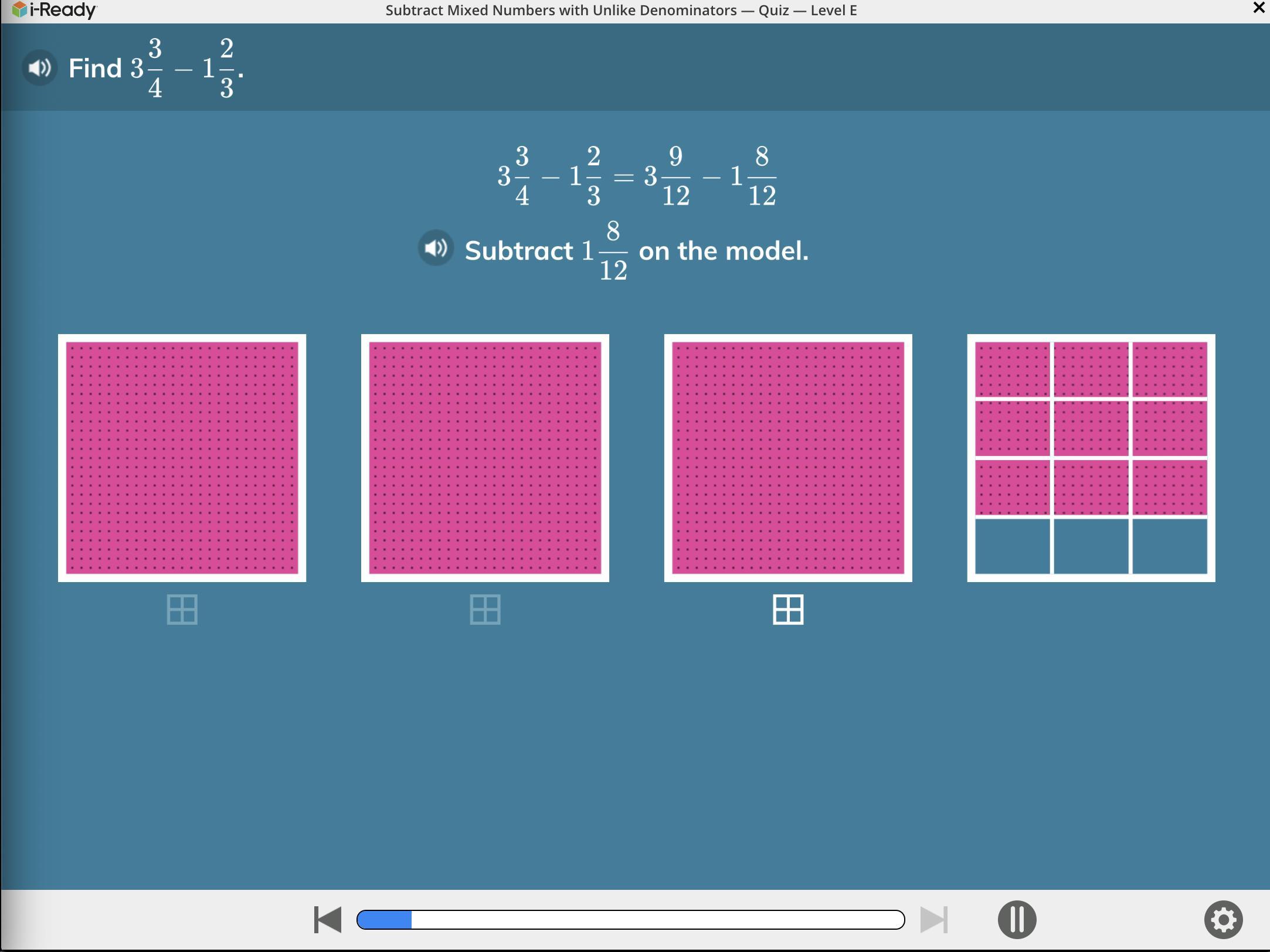This screenshot has width=1270, height=952.
Task: Select the first whole pink square
Action: pyautogui.click(x=182, y=458)
